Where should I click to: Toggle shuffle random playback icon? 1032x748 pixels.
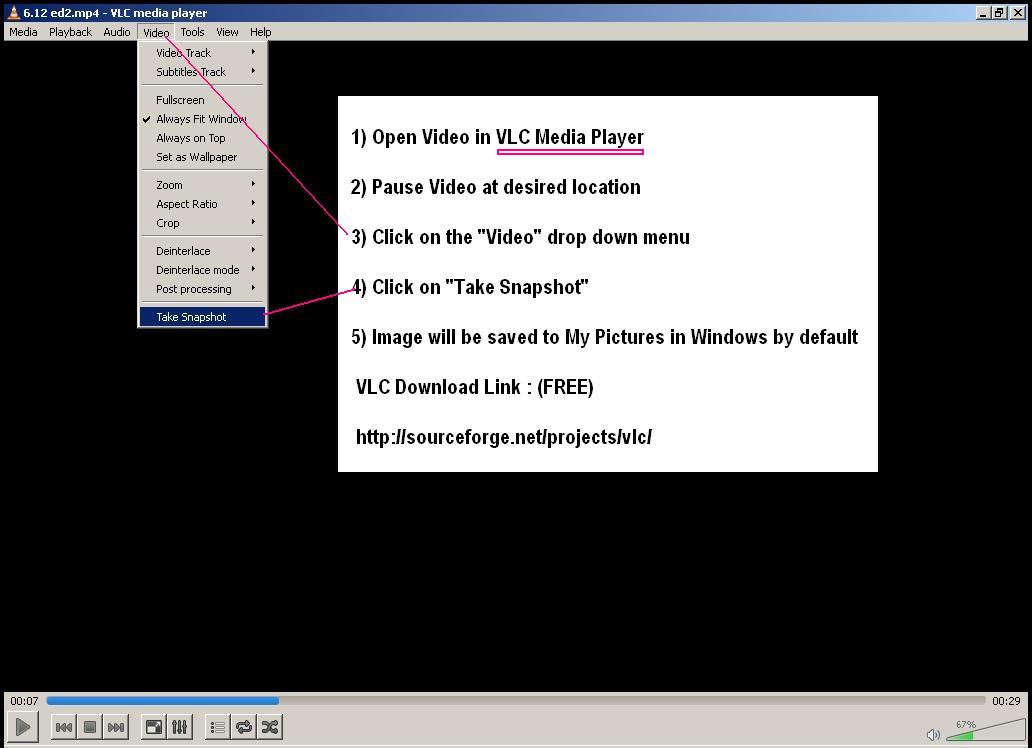tap(270, 727)
